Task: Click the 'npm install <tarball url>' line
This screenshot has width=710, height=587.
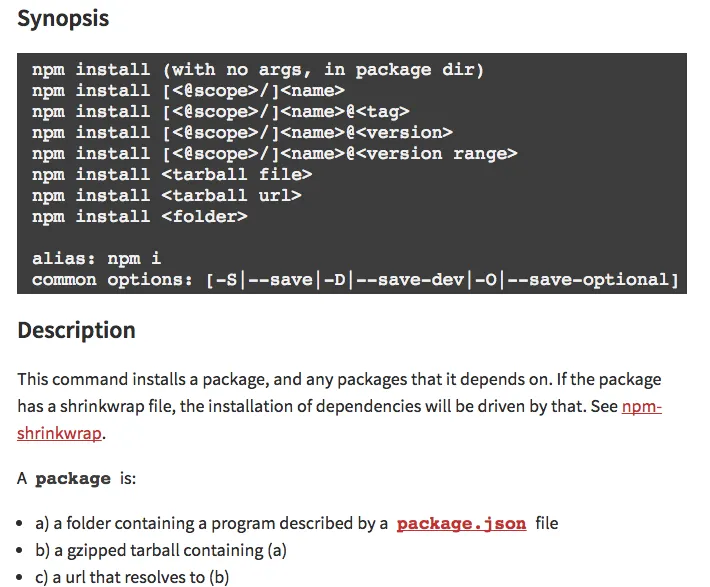Action: pos(167,196)
